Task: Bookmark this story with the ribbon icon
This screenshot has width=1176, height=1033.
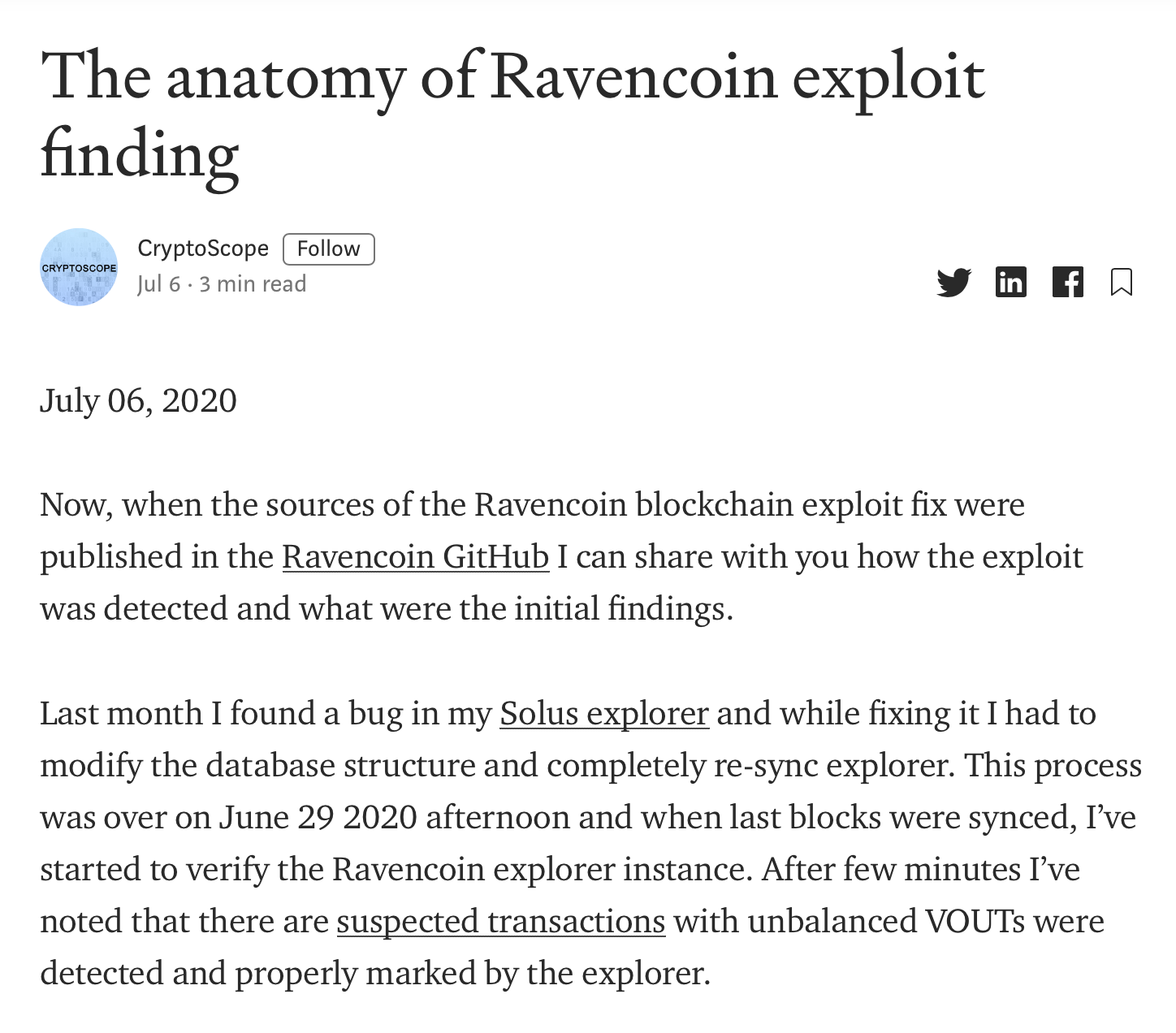Action: pyautogui.click(x=1122, y=282)
